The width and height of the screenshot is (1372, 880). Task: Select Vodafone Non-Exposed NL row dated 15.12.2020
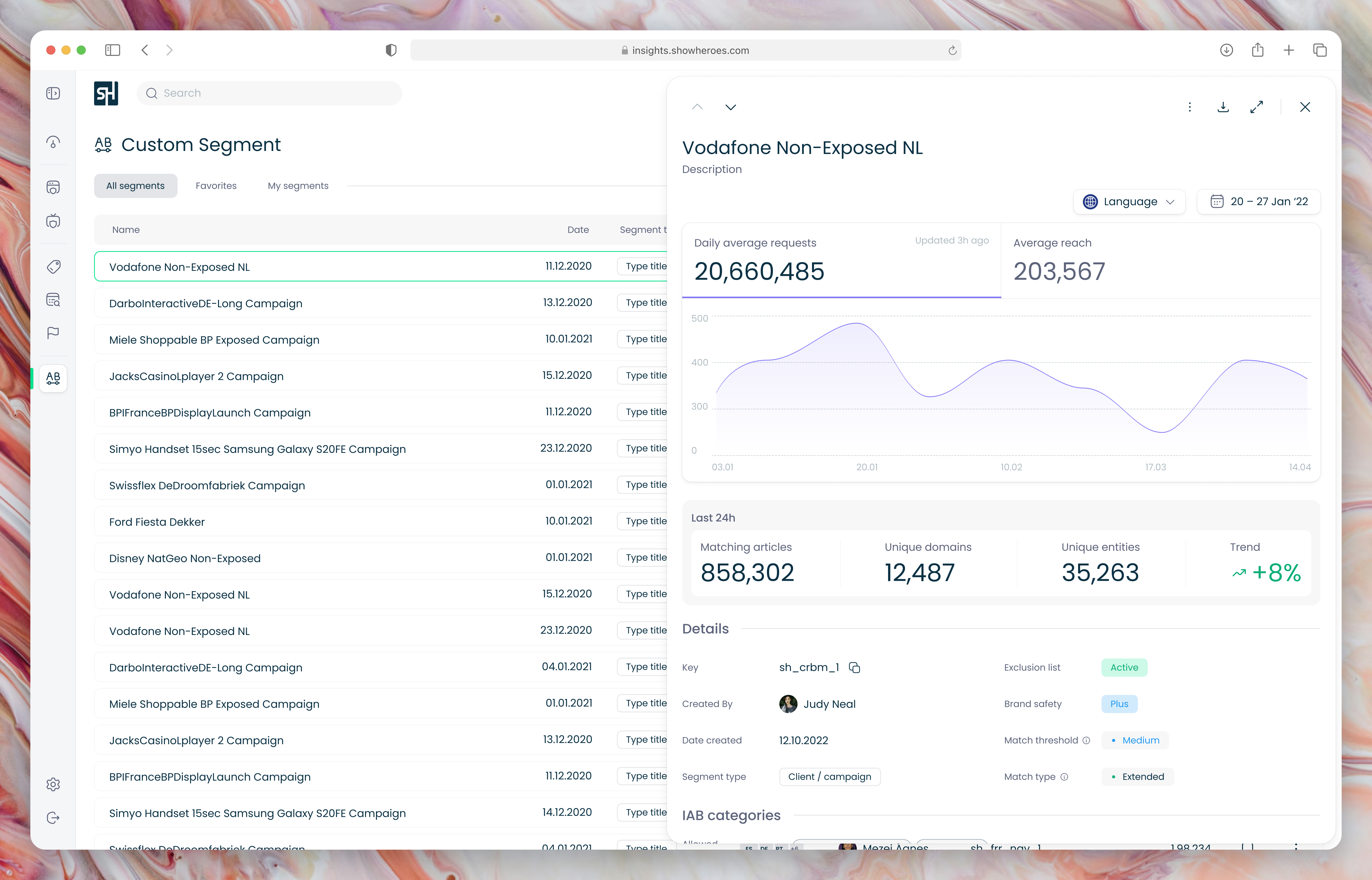coord(381,595)
